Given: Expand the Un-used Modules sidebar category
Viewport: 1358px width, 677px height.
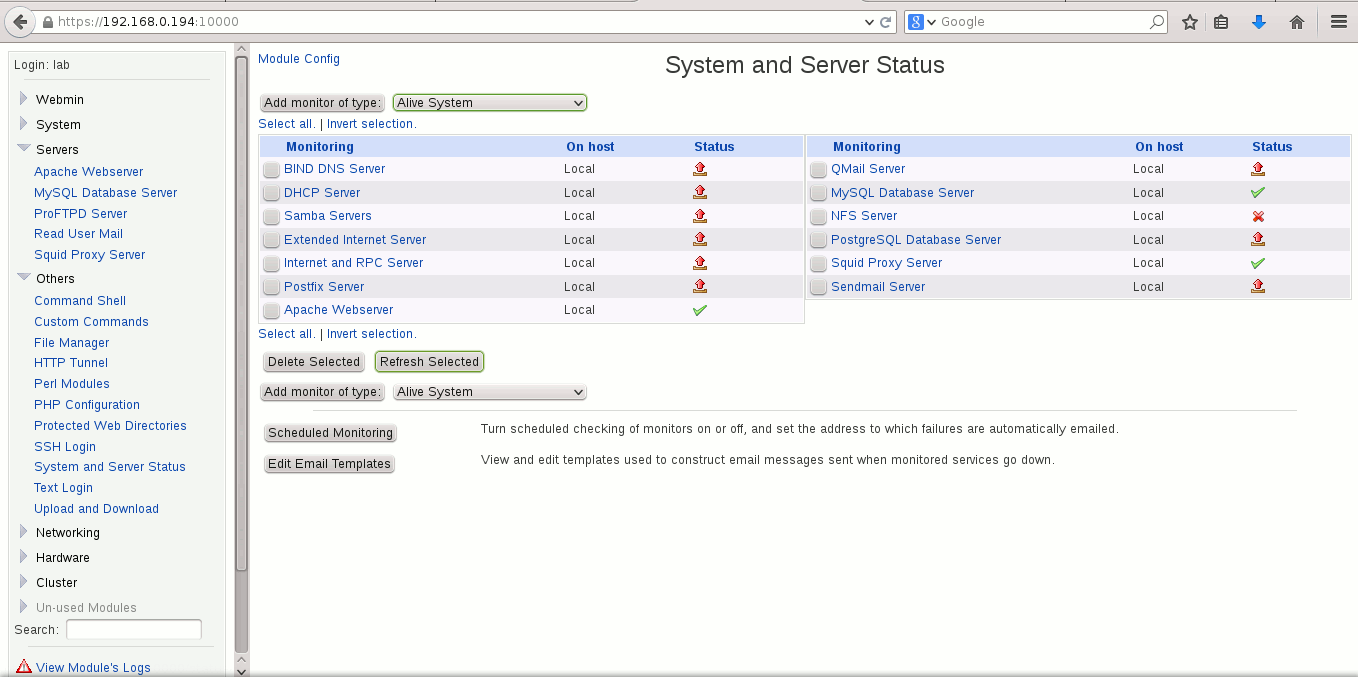Looking at the screenshot, I should coord(24,606).
